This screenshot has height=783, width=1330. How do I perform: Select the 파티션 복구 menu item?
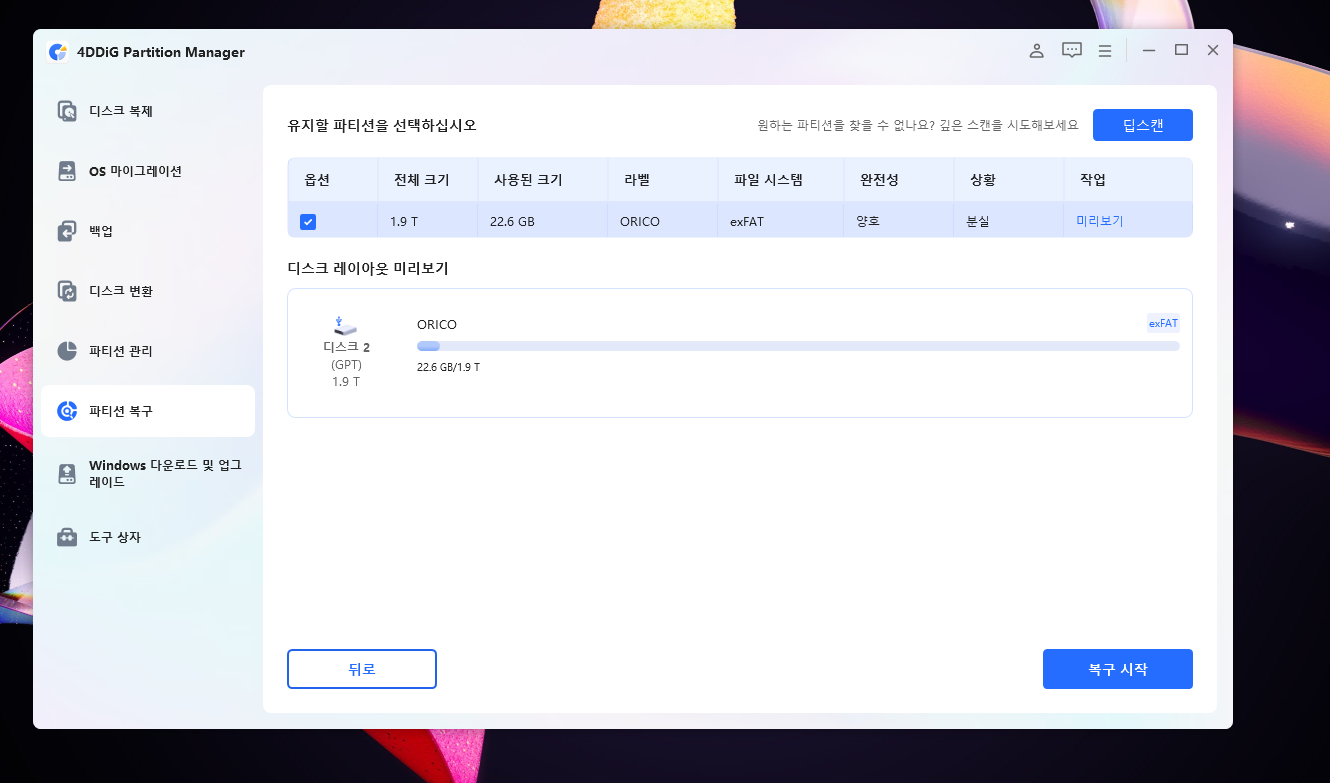pos(147,411)
